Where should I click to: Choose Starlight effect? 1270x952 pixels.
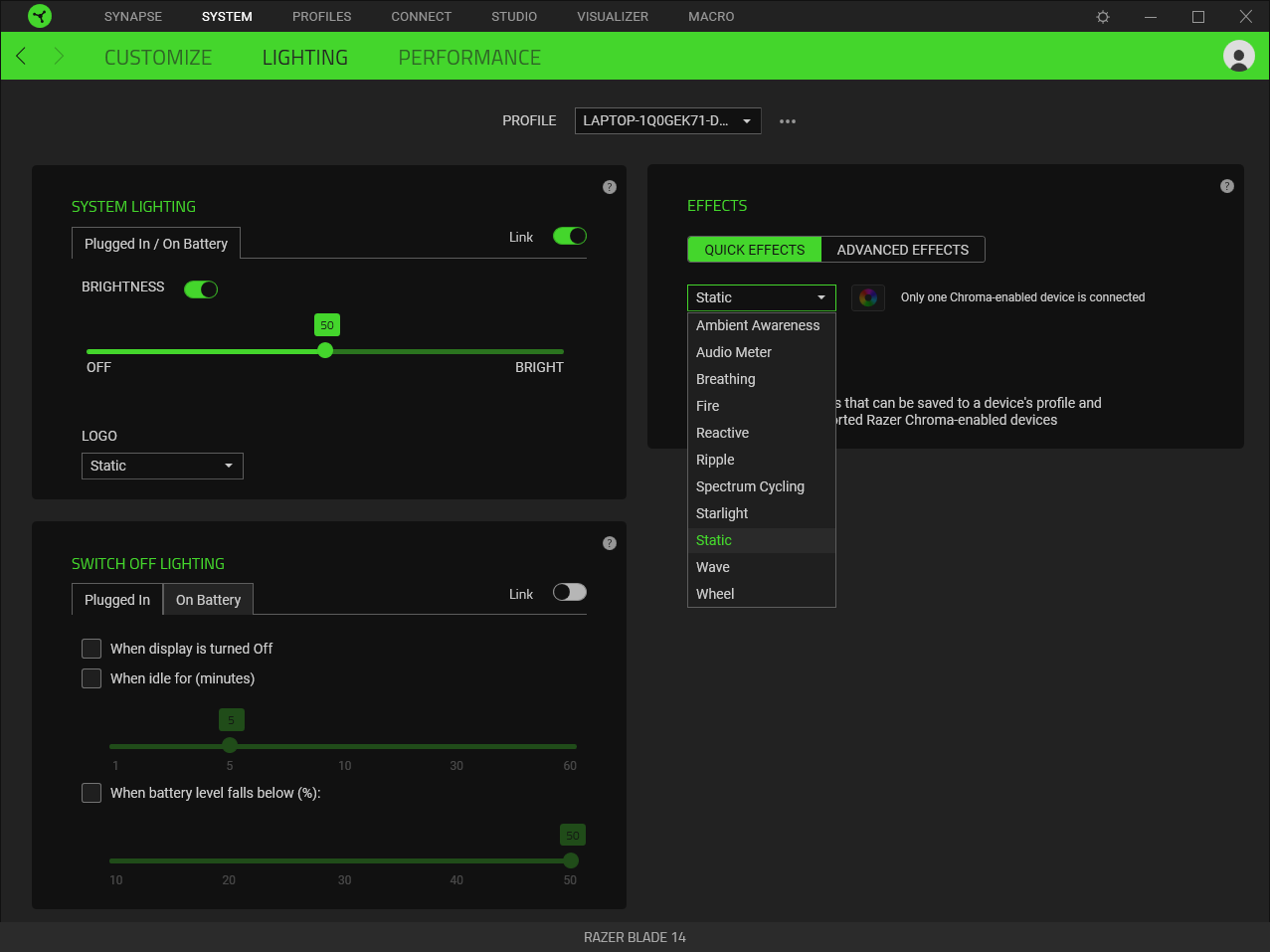point(762,513)
